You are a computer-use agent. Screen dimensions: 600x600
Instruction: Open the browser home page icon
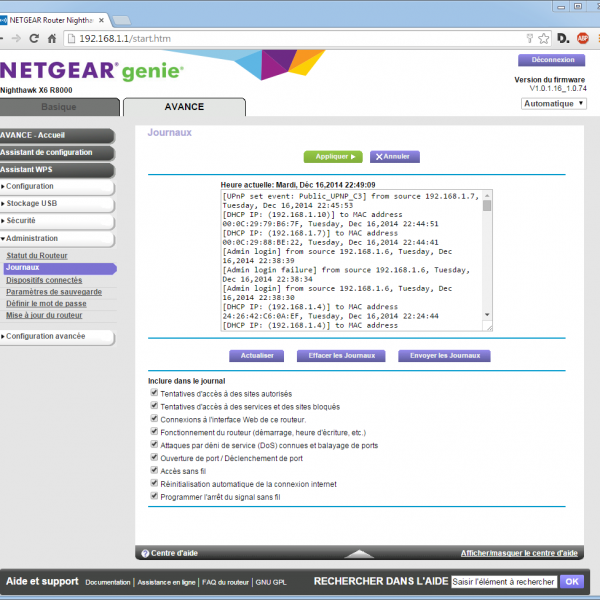coord(53,38)
